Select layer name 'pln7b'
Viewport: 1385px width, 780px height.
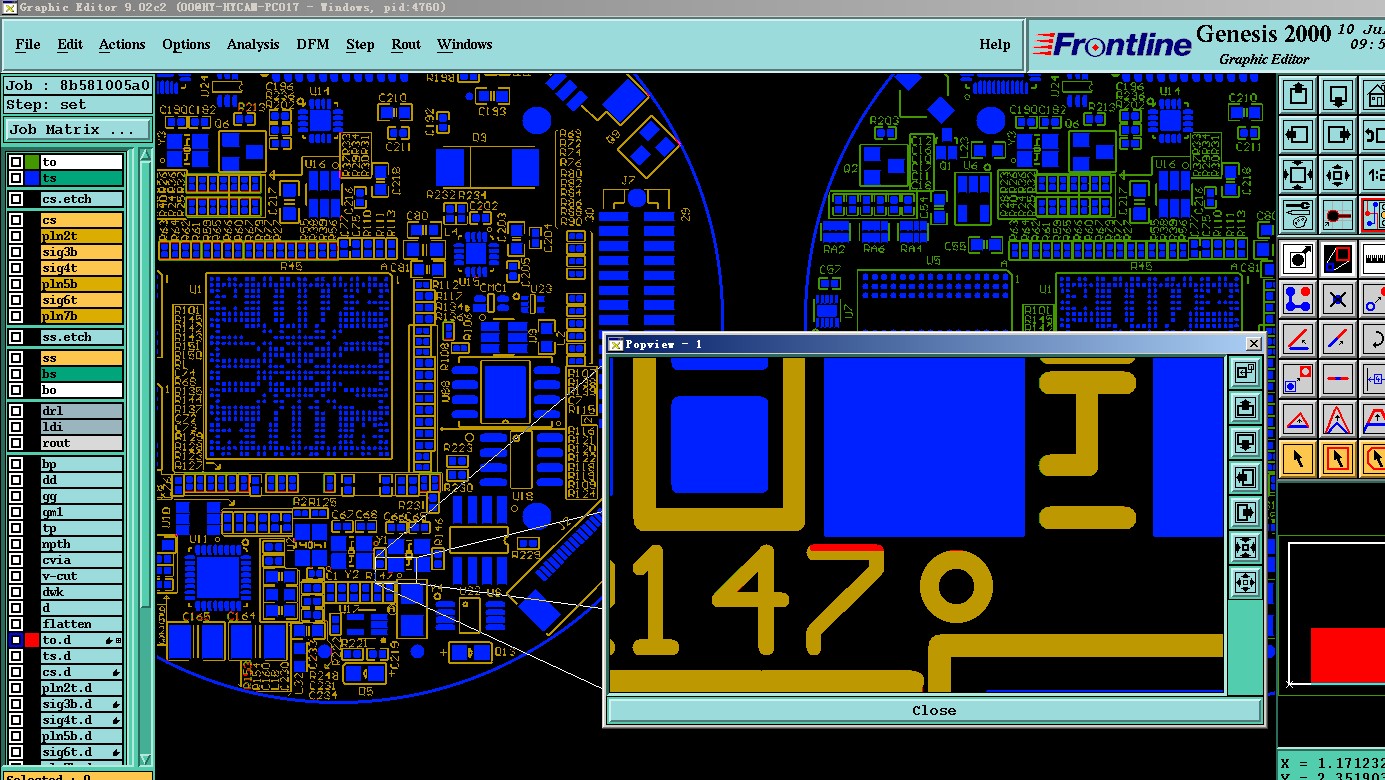82,316
